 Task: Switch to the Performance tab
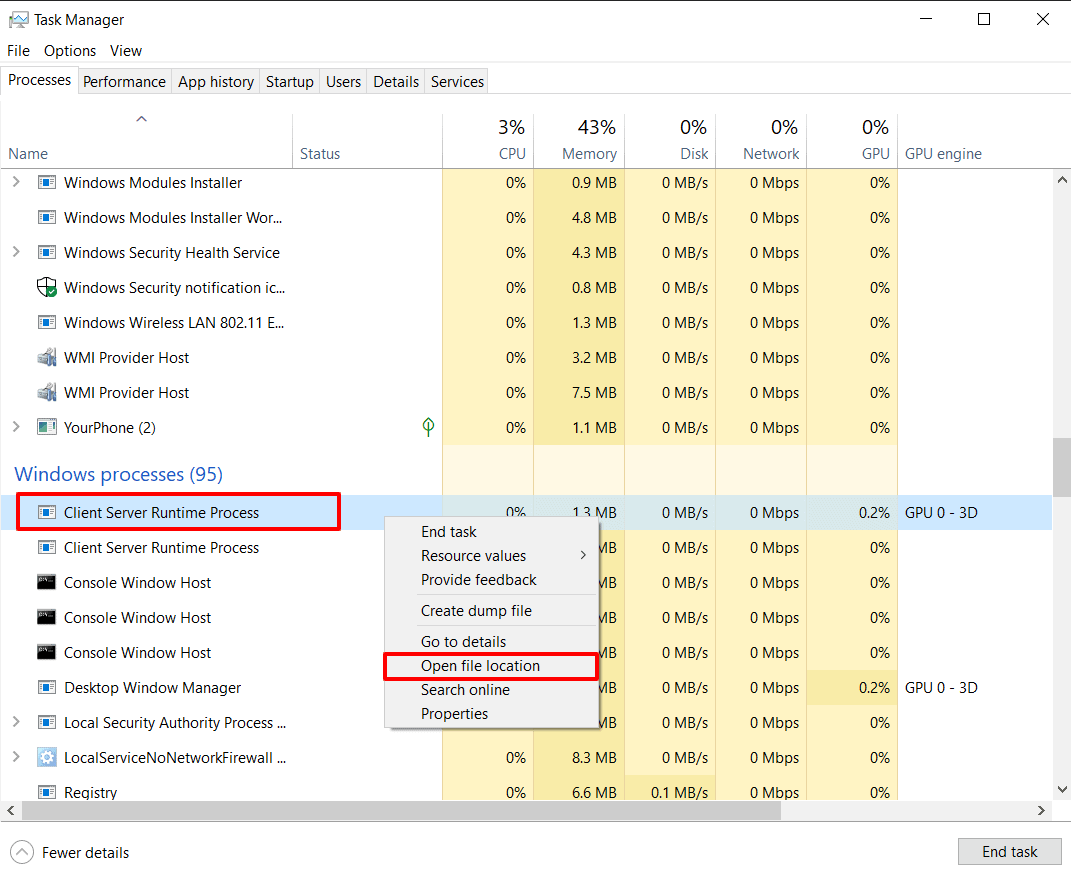[x=124, y=81]
